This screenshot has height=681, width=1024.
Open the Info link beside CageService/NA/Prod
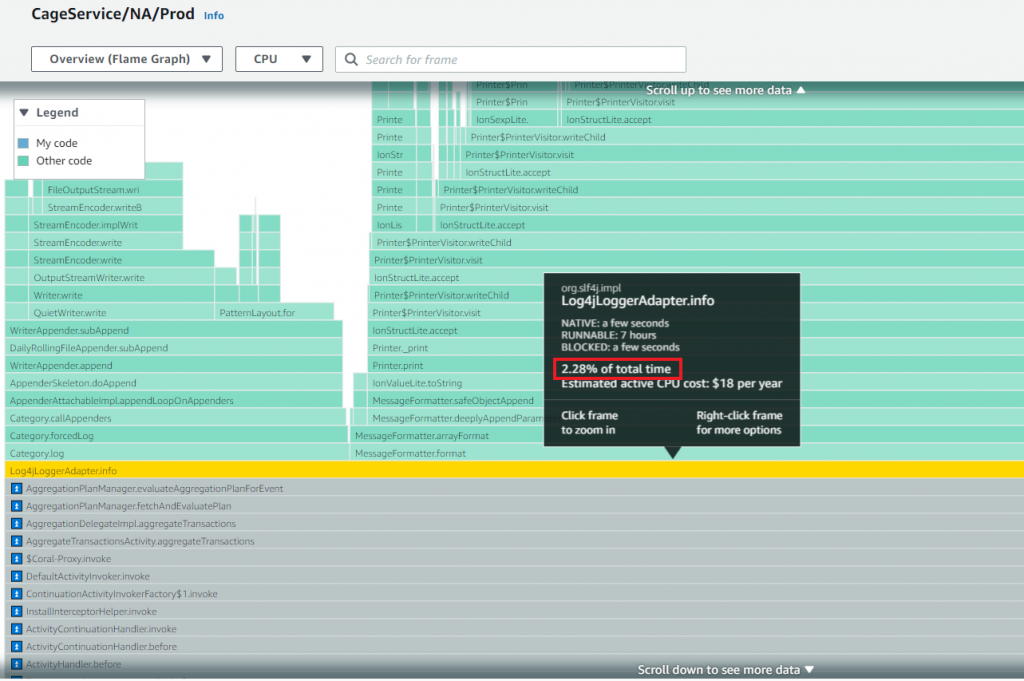(x=215, y=15)
